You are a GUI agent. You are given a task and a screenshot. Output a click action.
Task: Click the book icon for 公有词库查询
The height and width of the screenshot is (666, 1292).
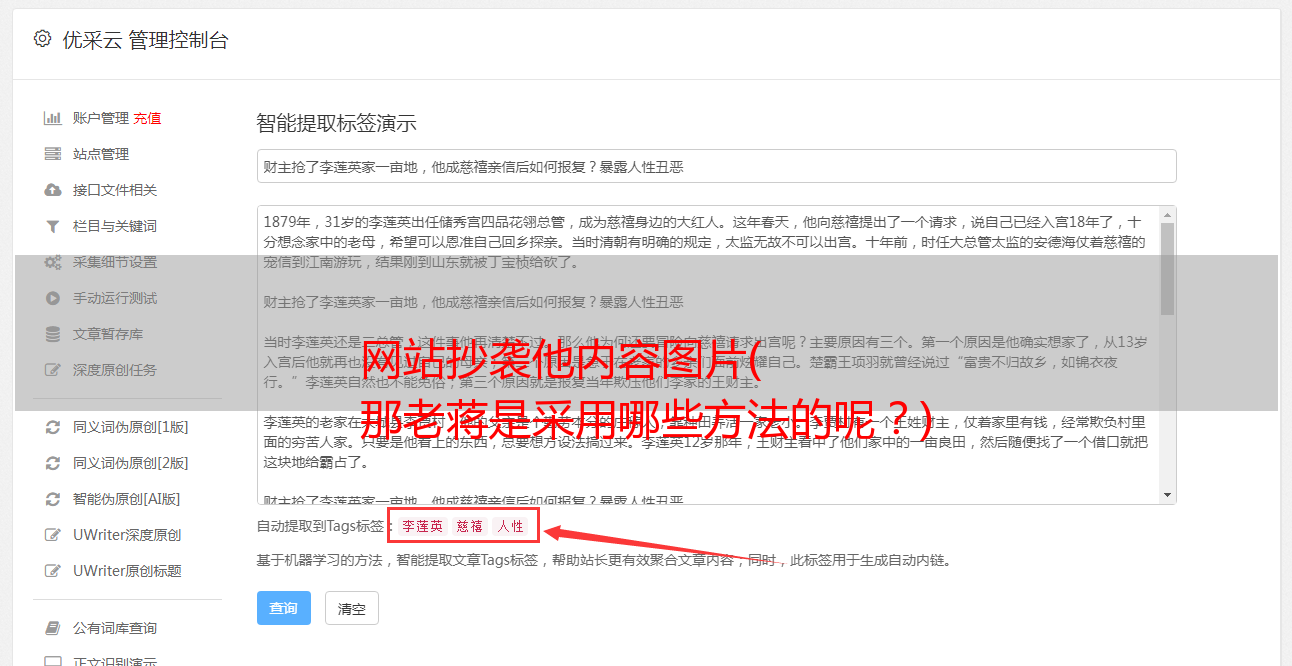point(53,628)
